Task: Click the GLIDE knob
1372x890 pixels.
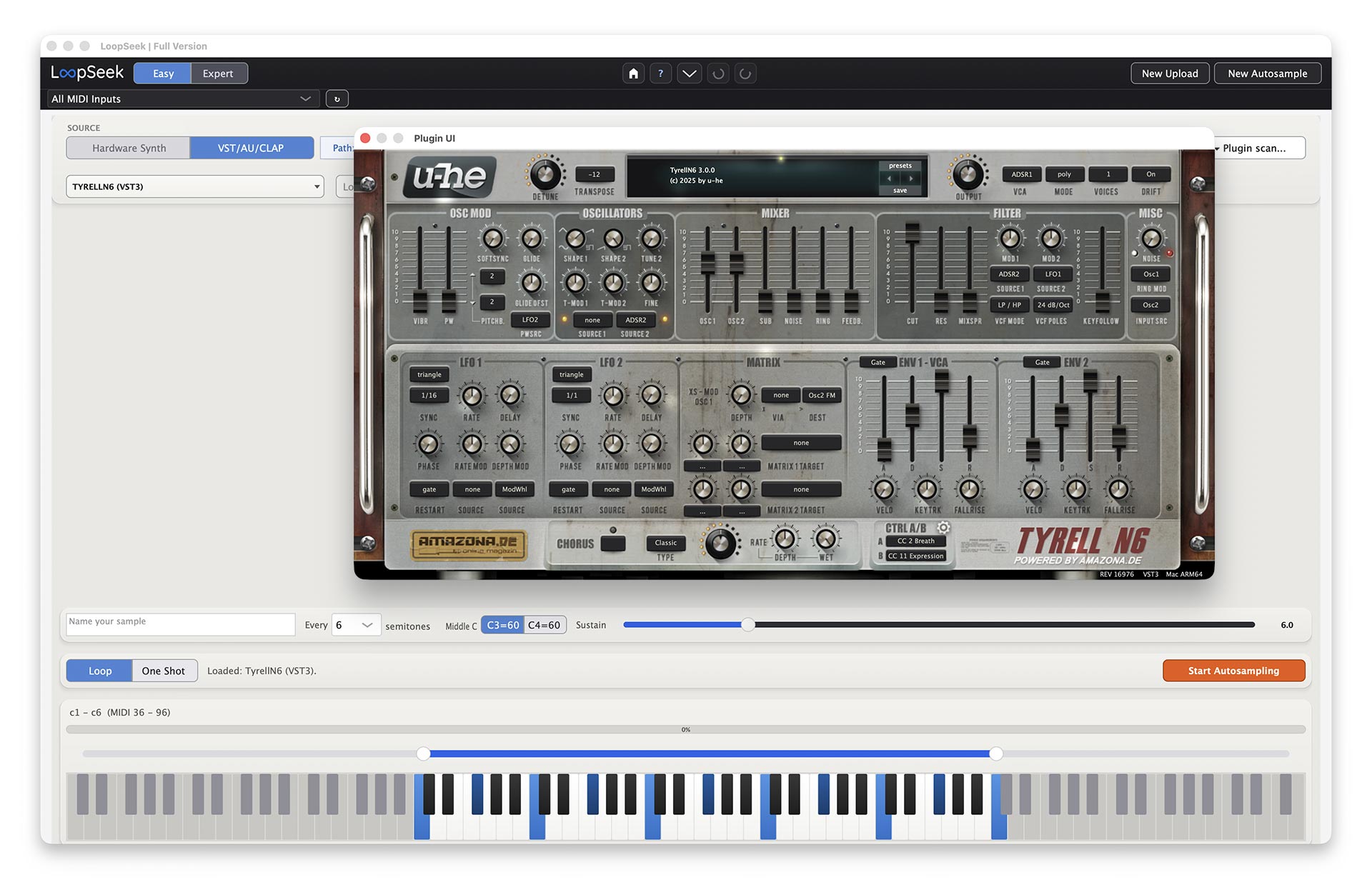Action: click(531, 239)
